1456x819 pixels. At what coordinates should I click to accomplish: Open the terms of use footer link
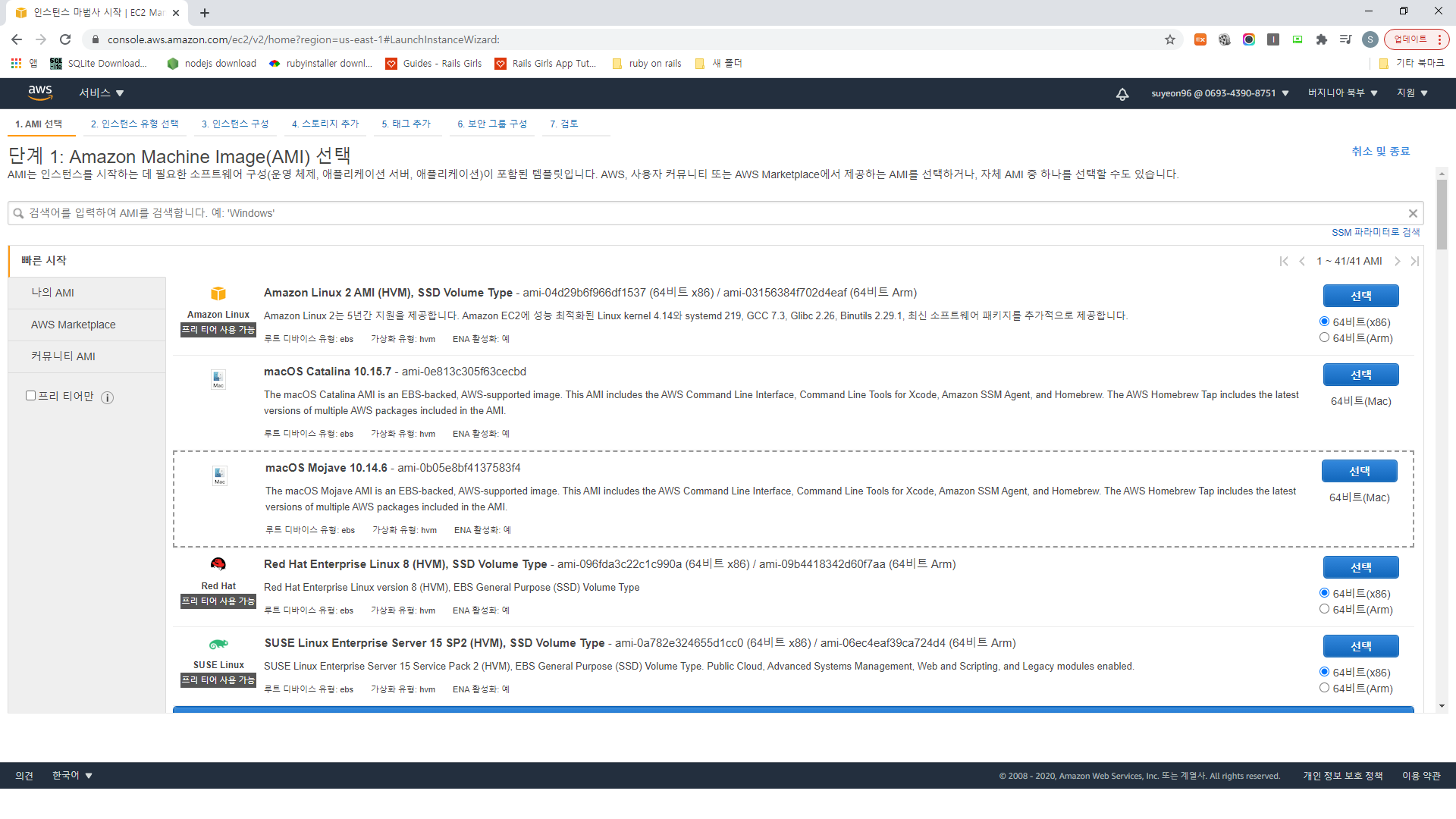point(1420,775)
